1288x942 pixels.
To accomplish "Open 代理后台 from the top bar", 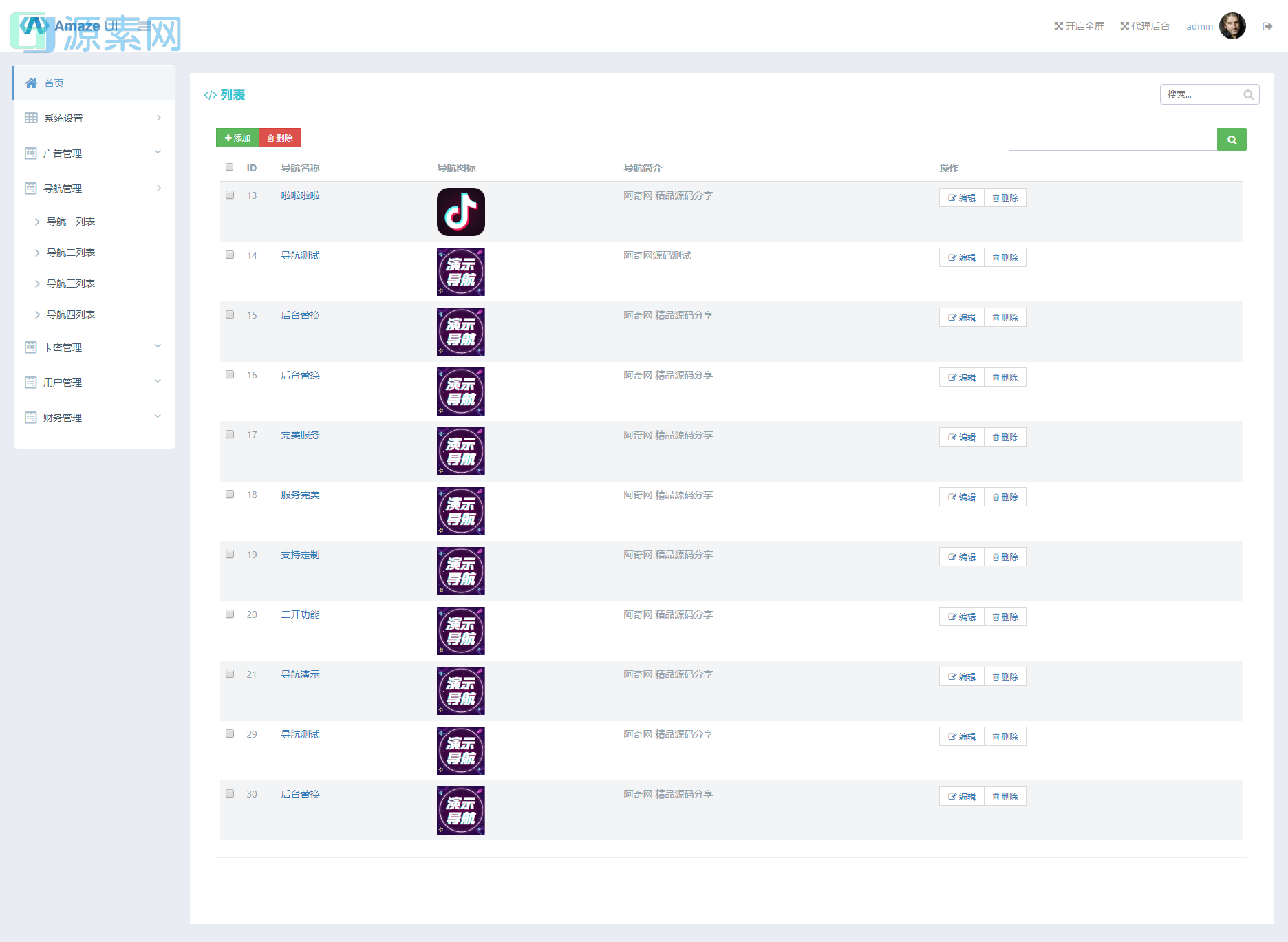I will click(x=1145, y=26).
